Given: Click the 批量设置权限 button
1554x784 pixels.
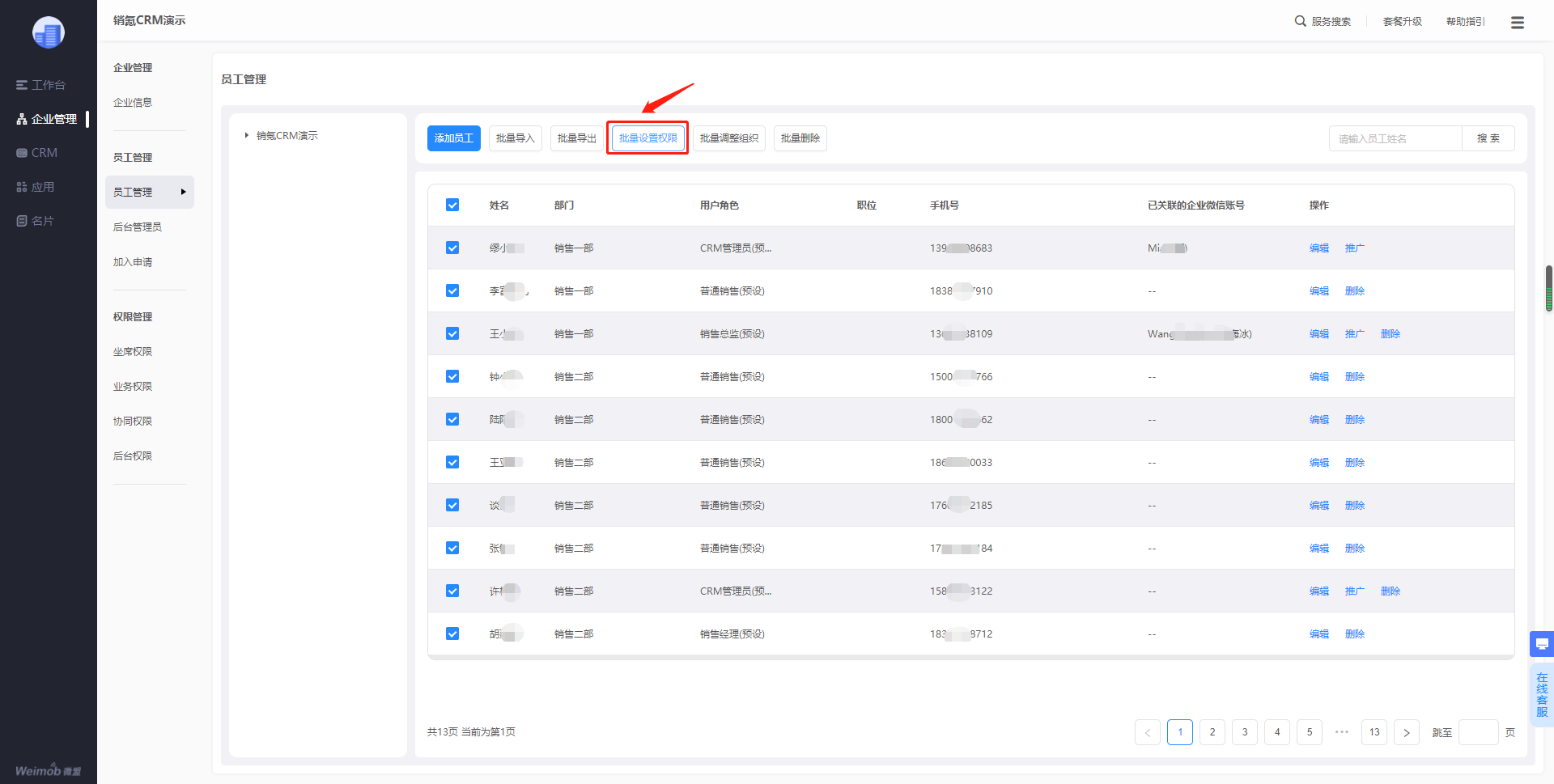Looking at the screenshot, I should tap(648, 138).
